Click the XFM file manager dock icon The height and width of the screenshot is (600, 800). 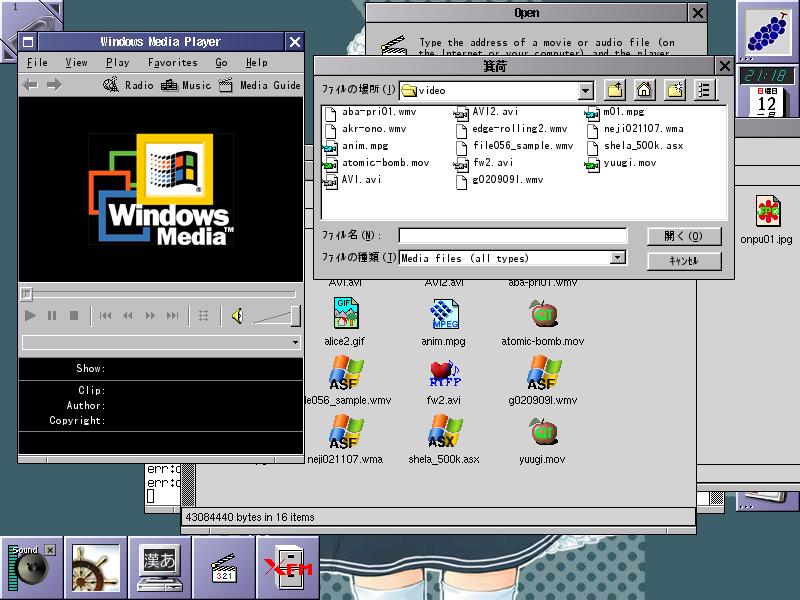(288, 568)
